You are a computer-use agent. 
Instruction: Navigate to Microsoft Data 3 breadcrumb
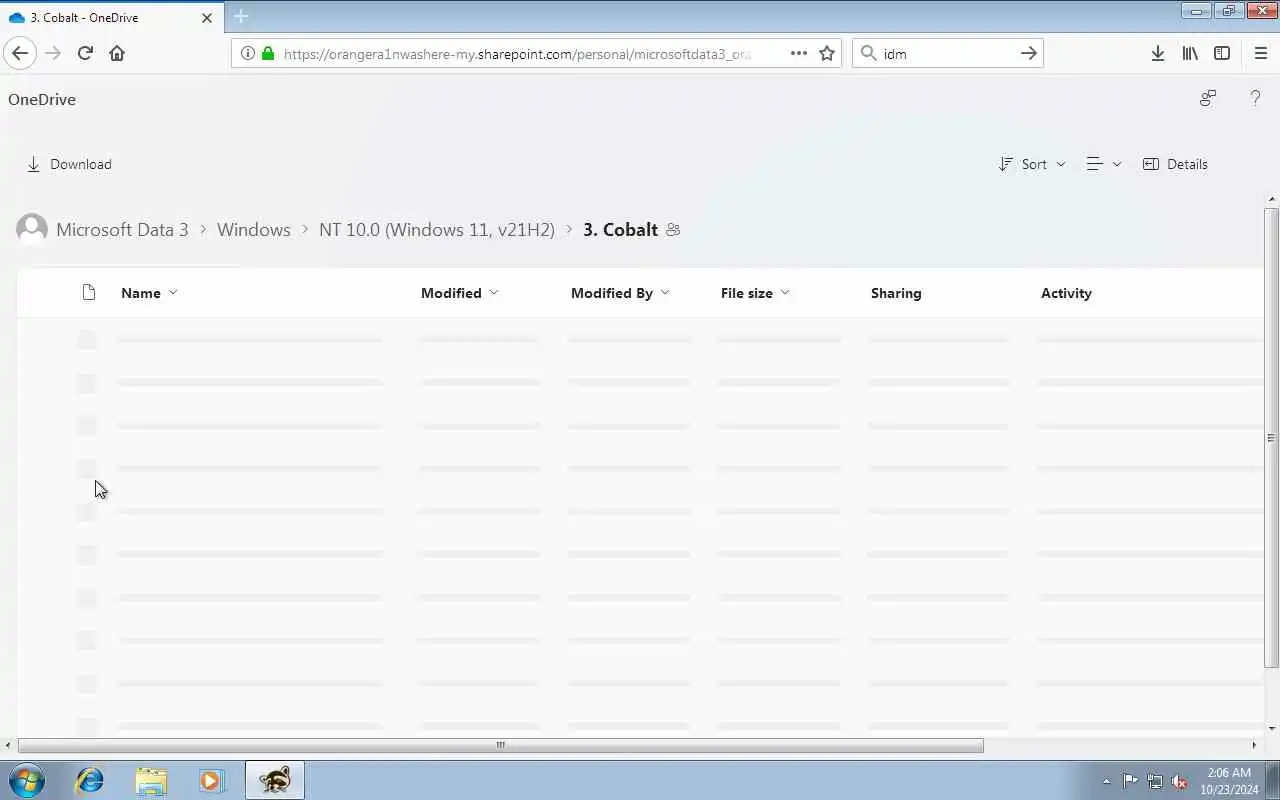pyautogui.click(x=122, y=229)
